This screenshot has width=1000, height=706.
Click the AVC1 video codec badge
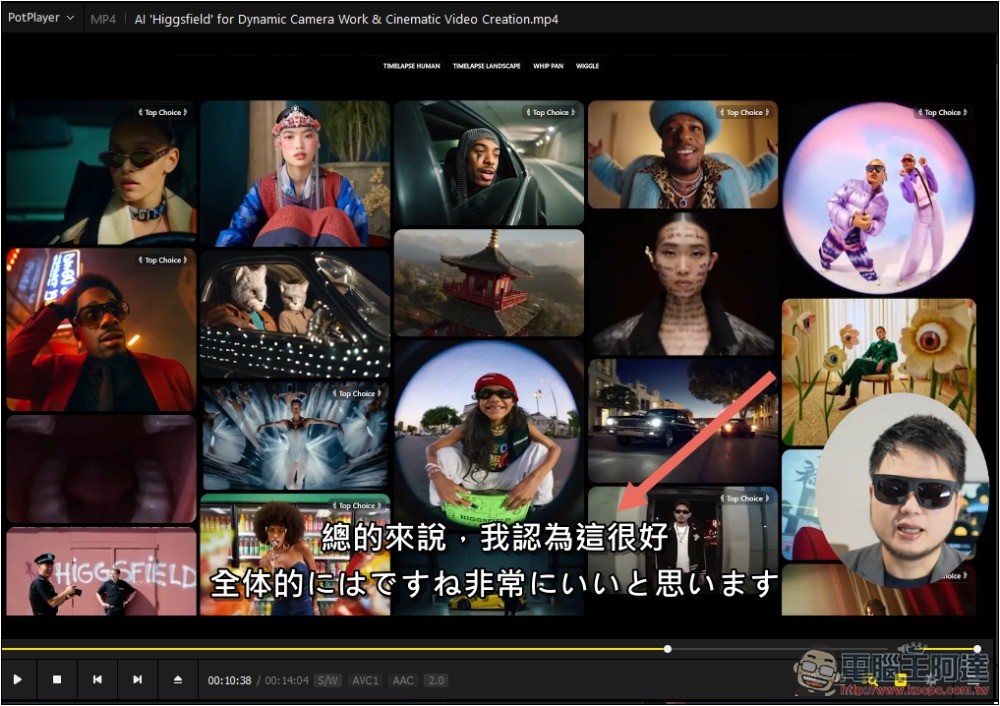point(365,681)
